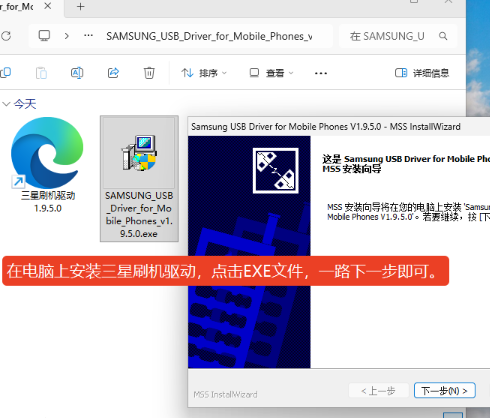This screenshot has height=418, width=490.
Task: Close the current Explorer tab
Action: coord(48,6)
